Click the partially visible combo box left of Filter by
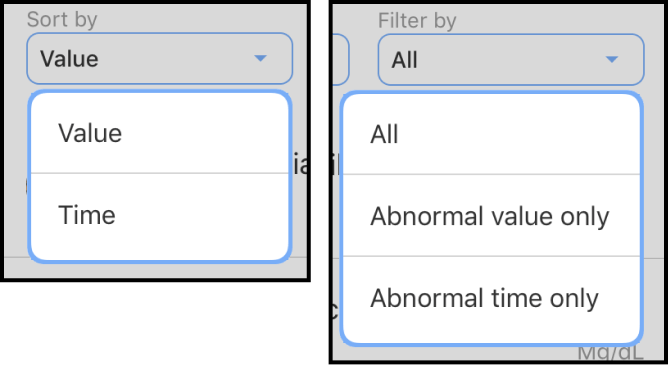Image resolution: width=668 pixels, height=365 pixels. click(x=342, y=60)
